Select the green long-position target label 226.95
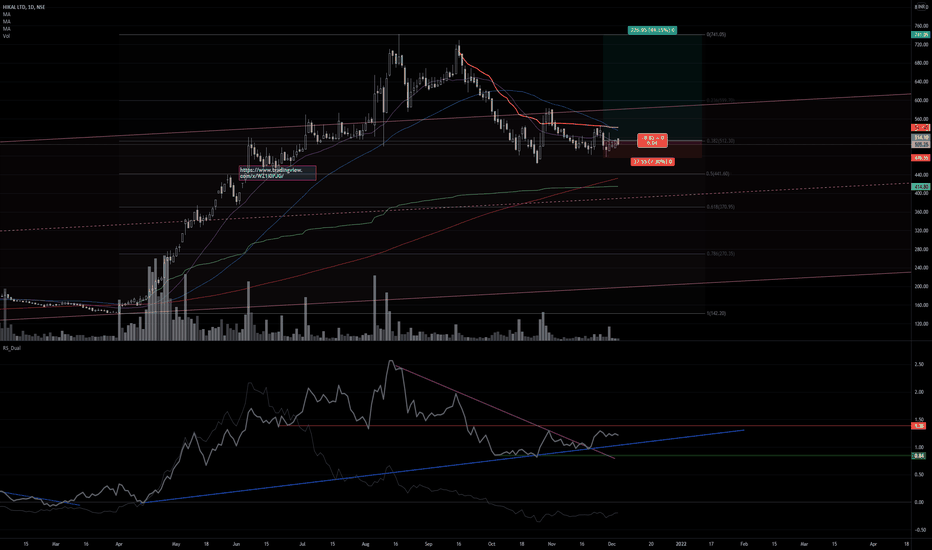932x550 pixels. (652, 30)
